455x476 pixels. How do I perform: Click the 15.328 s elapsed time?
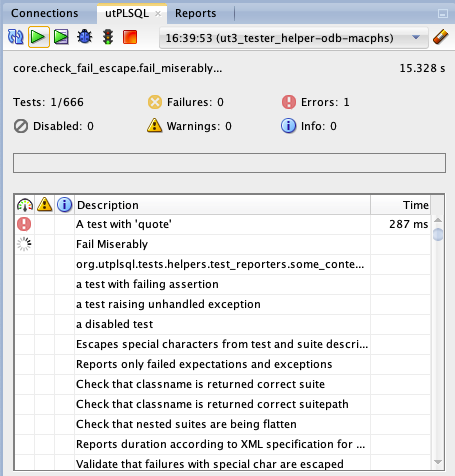click(x=422, y=68)
